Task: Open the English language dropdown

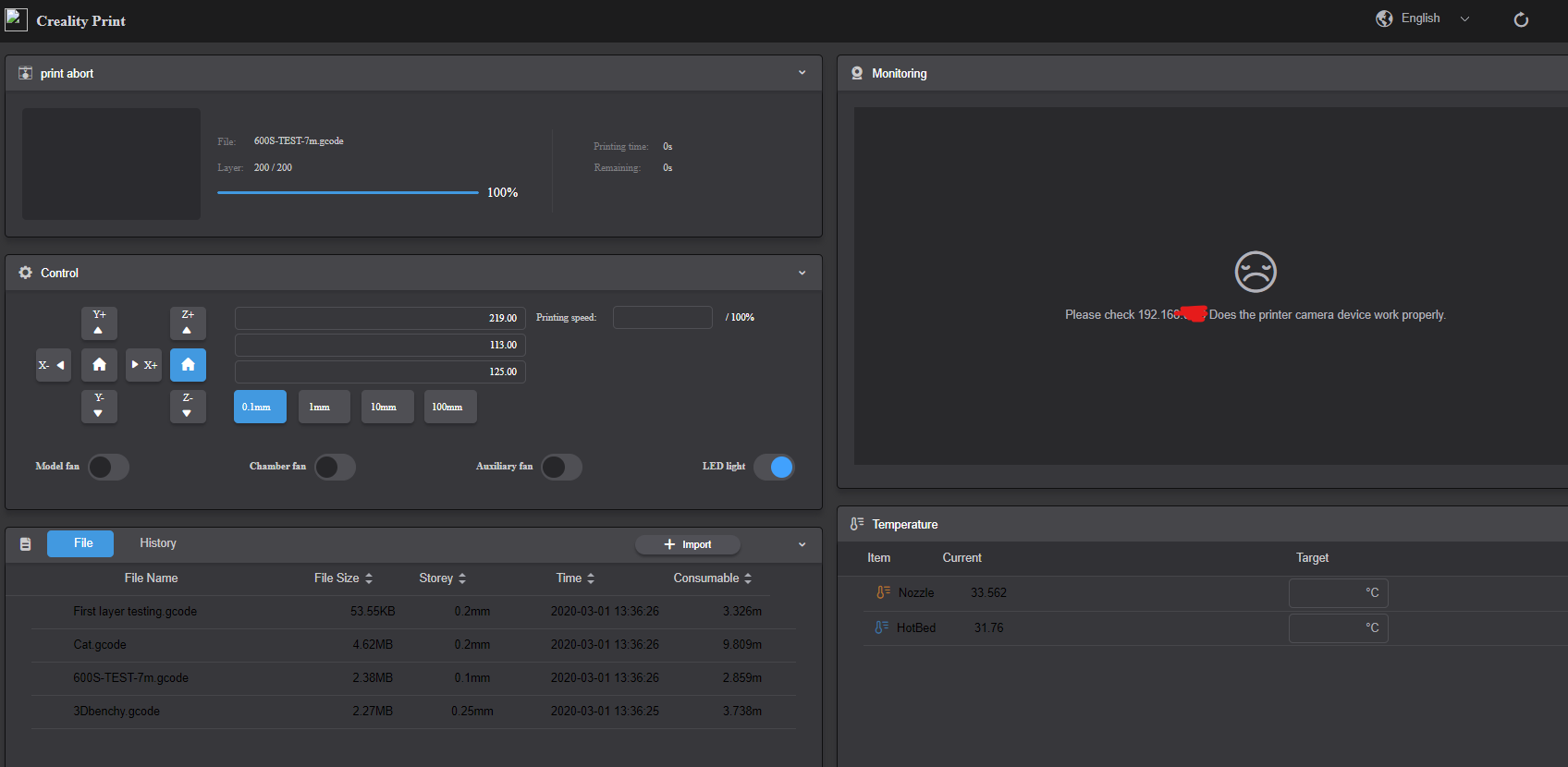Action: click(x=1422, y=18)
